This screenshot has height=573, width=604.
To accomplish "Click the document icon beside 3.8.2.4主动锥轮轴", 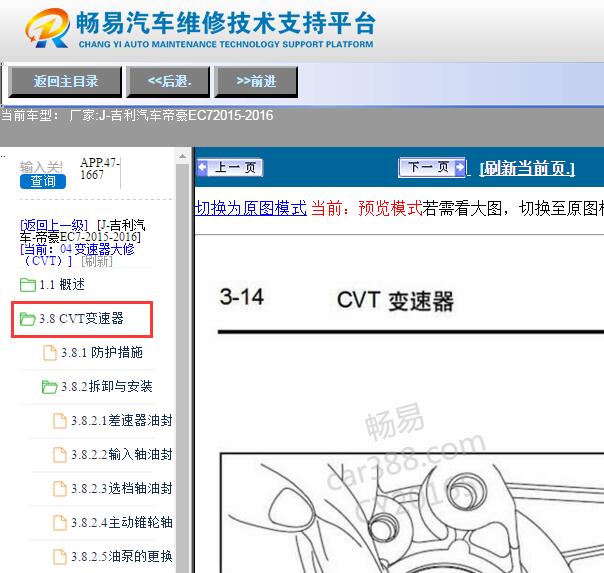I will [60, 523].
